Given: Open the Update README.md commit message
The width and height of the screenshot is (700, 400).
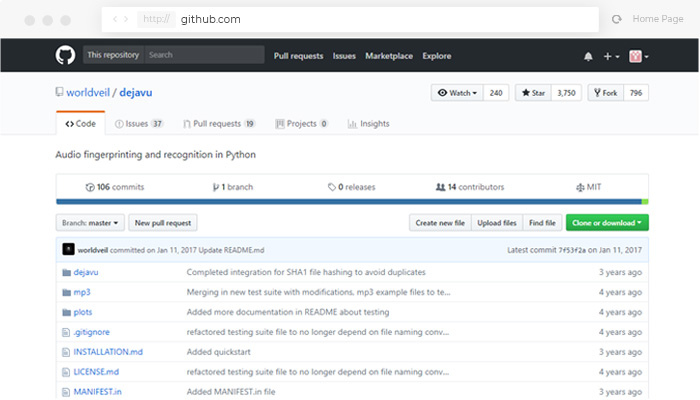Looking at the screenshot, I should coord(231,250).
